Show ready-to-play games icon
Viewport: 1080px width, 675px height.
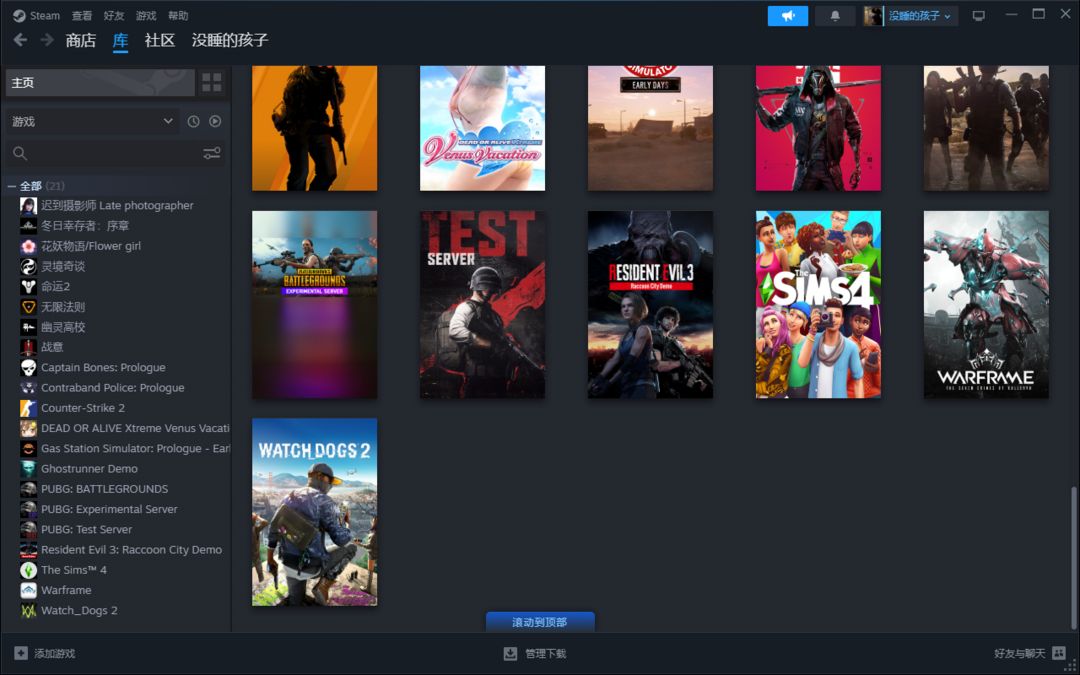tap(215, 121)
